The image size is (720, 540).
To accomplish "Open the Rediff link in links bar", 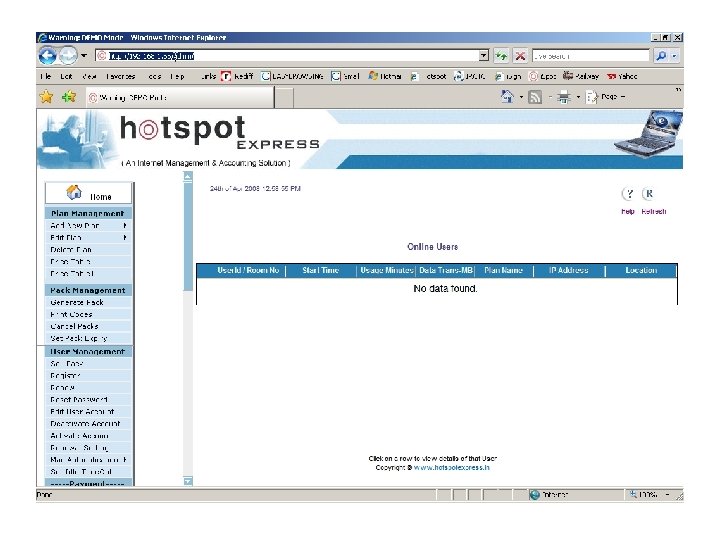I will click(x=237, y=76).
